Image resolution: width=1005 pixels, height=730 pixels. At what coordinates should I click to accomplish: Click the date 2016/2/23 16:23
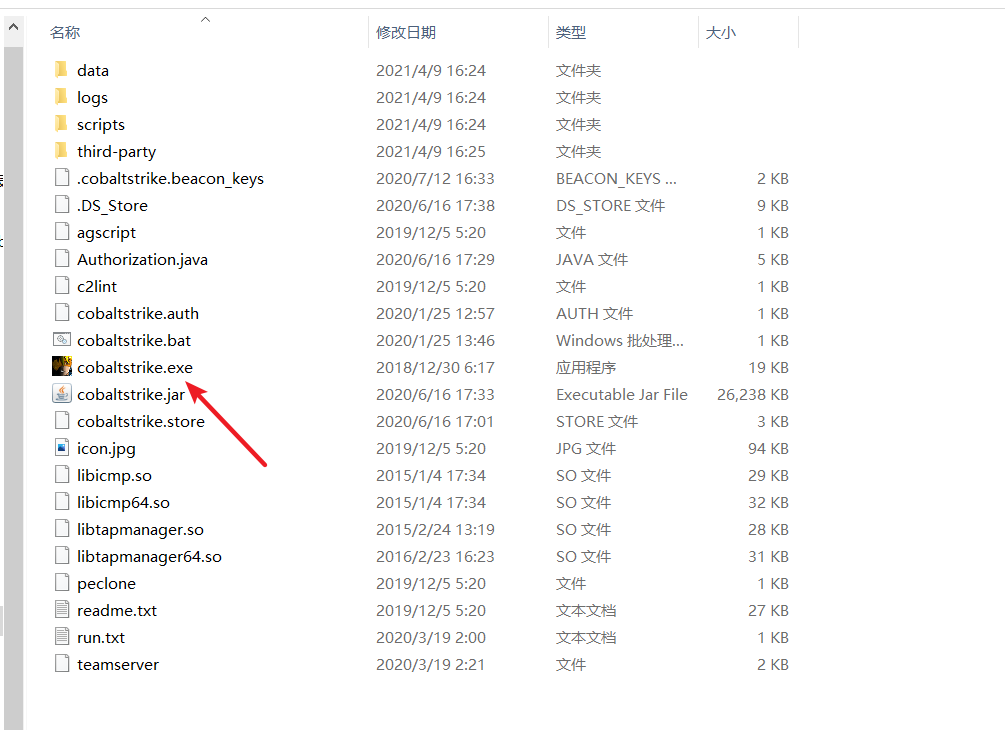click(x=435, y=556)
